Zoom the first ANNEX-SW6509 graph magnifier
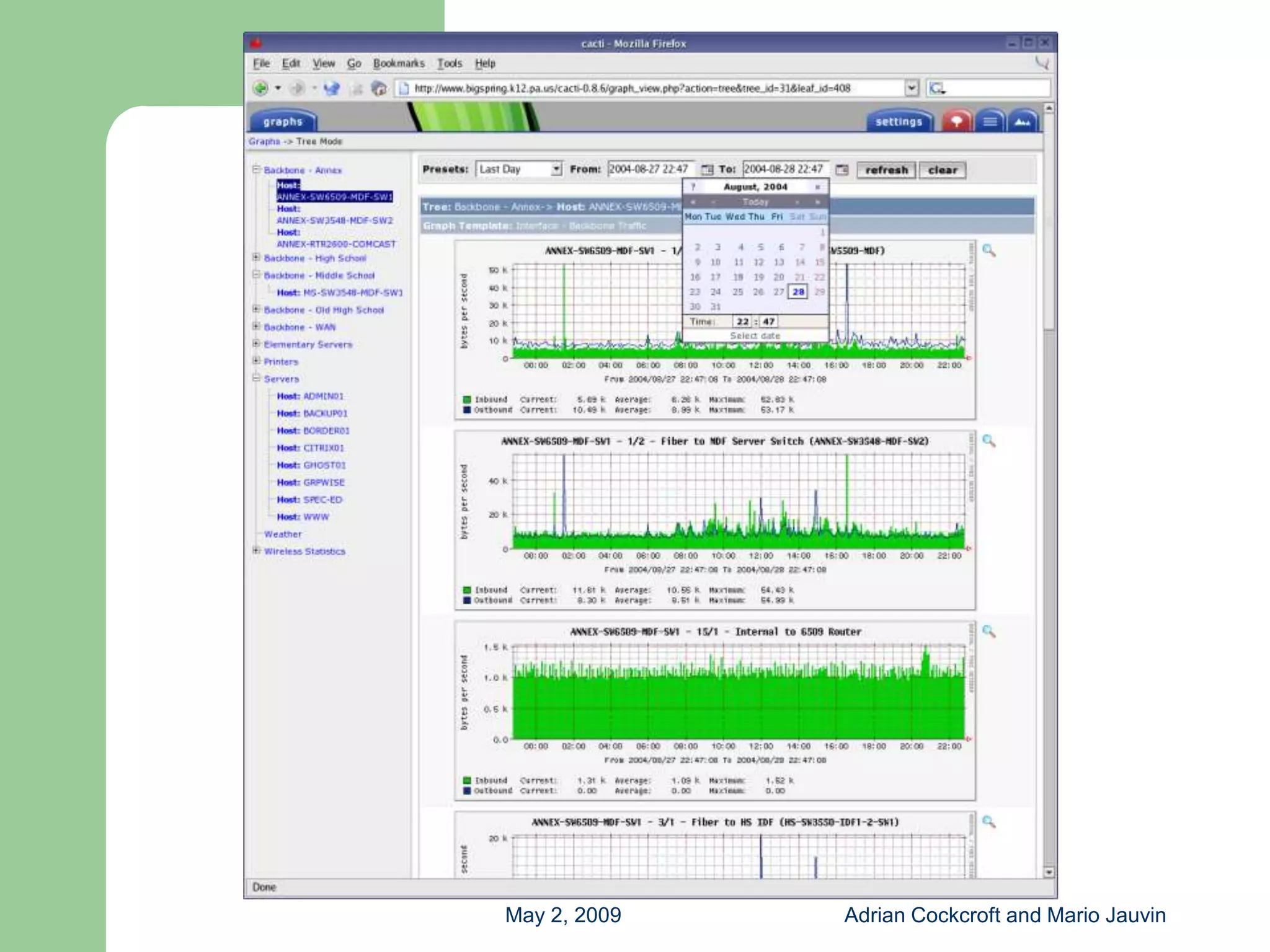The width and height of the screenshot is (1270, 952). pos(989,250)
